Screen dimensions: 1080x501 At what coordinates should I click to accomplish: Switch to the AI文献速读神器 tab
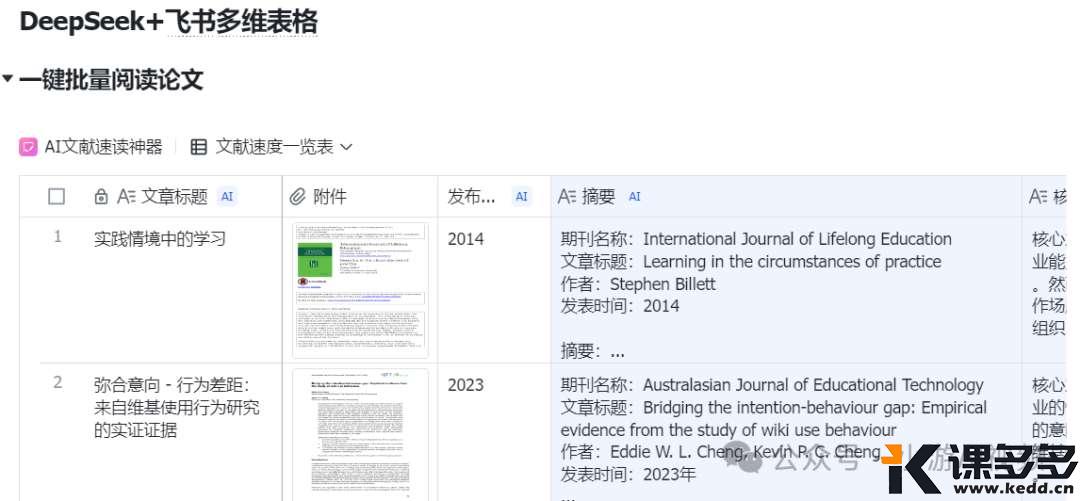pos(91,147)
